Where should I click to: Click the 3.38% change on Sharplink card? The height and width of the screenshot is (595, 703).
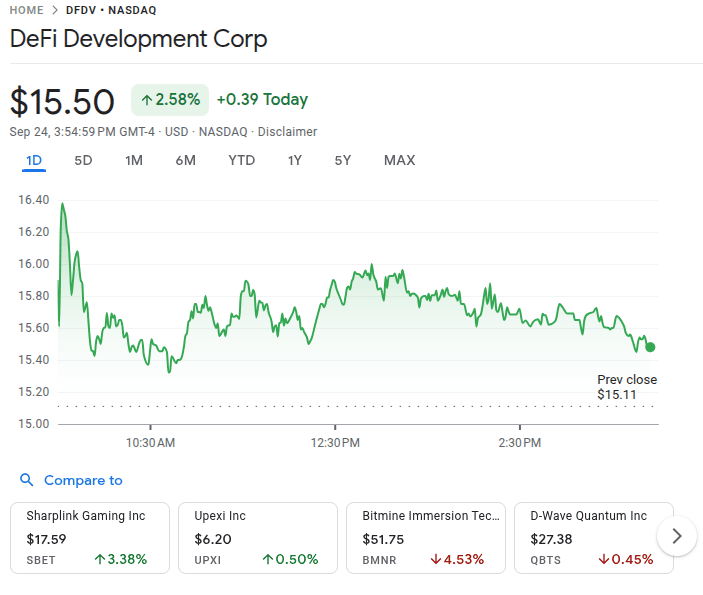[x=121, y=559]
